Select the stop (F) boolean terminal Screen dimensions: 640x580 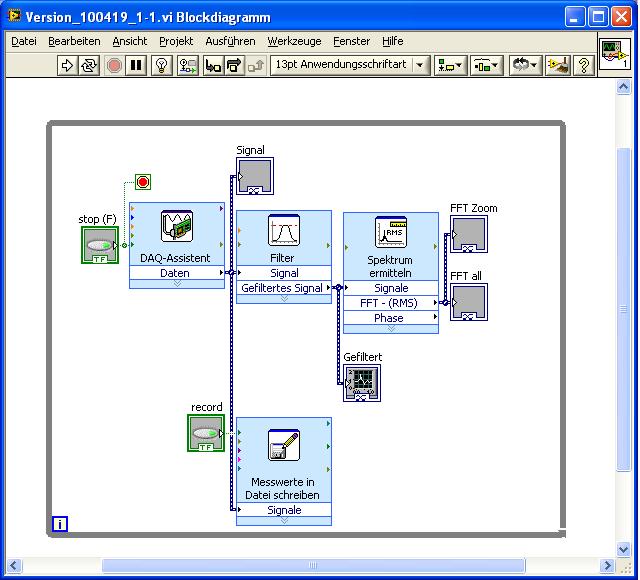100,245
